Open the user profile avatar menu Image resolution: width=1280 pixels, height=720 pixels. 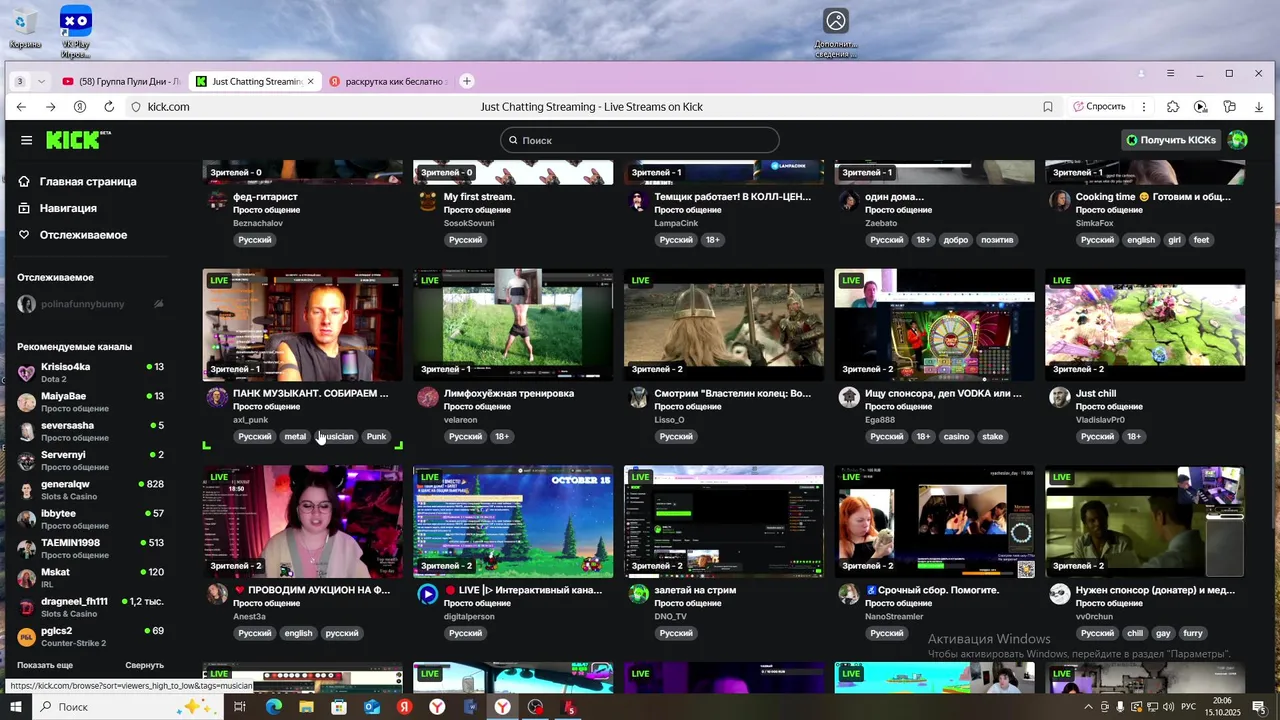click(1238, 140)
